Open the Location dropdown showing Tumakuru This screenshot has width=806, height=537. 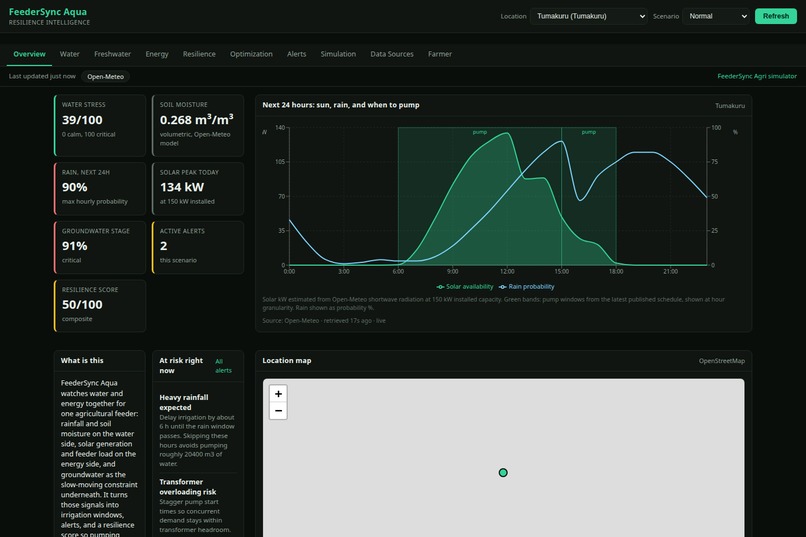pos(589,16)
